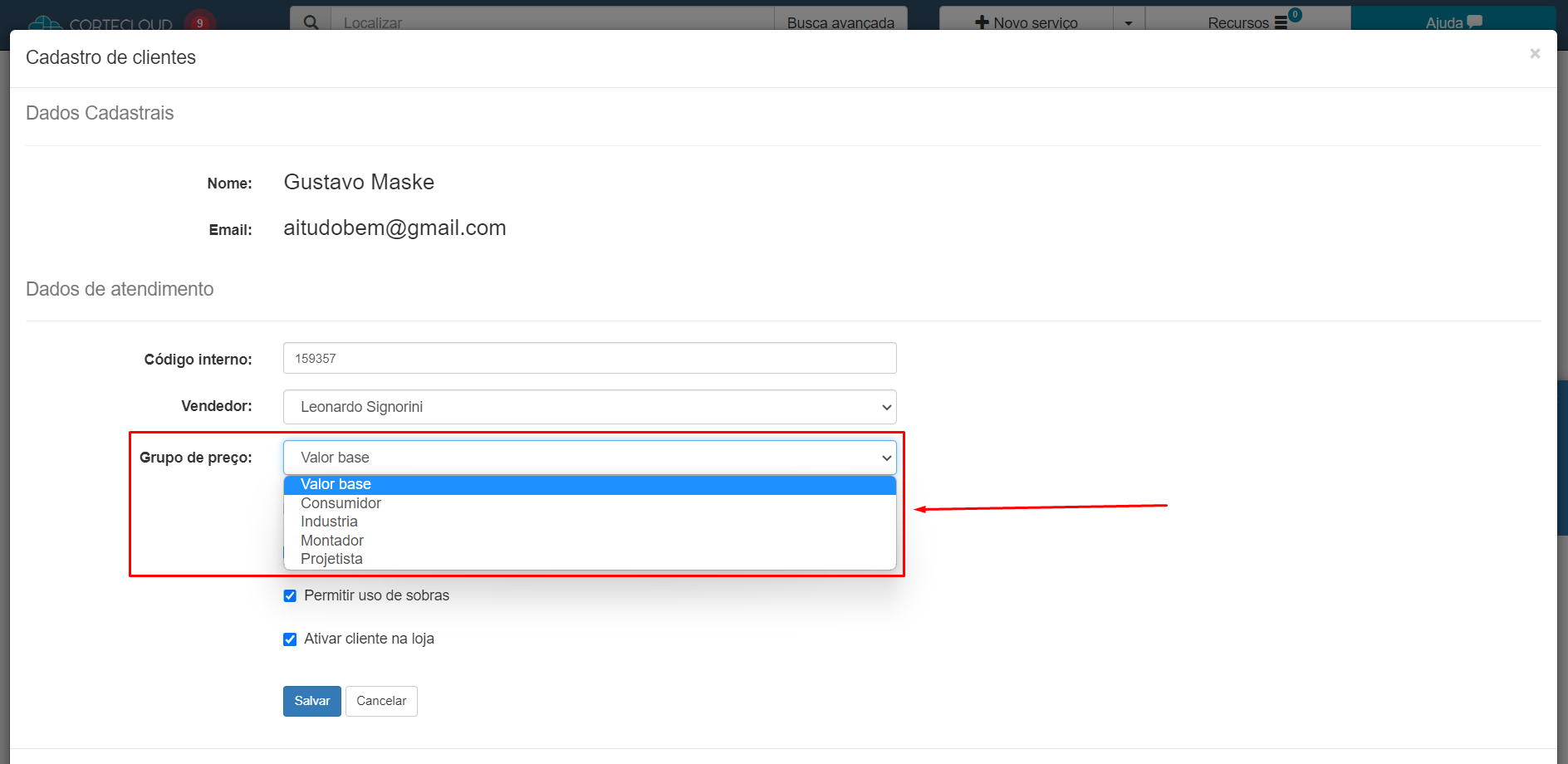
Task: Choose Consumidor from the price group list
Action: pos(590,503)
